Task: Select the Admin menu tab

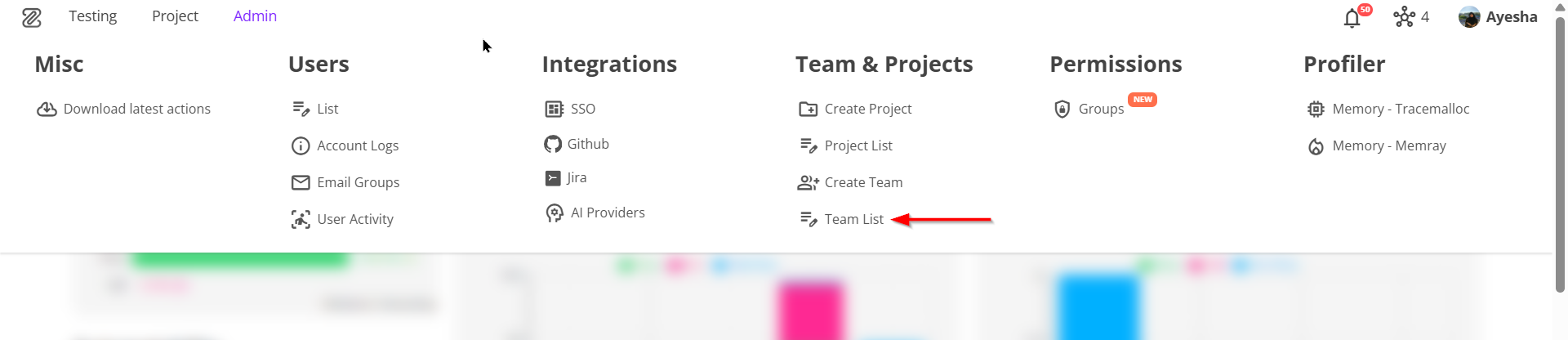Action: coord(255,16)
